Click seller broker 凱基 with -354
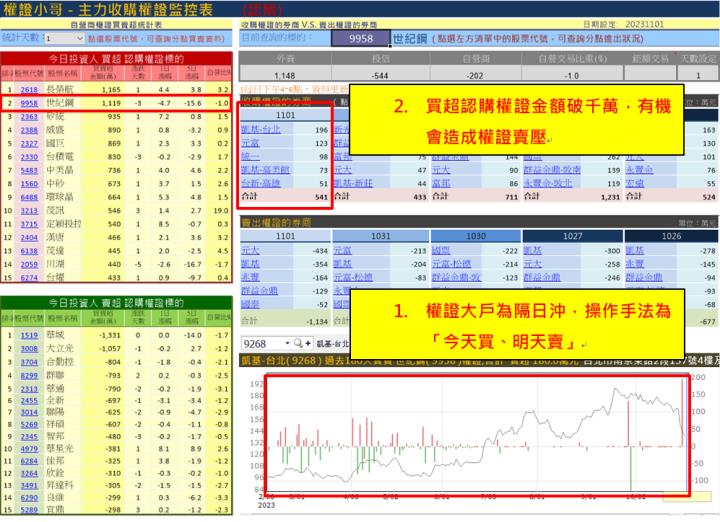720x522 pixels. pyautogui.click(x=250, y=264)
